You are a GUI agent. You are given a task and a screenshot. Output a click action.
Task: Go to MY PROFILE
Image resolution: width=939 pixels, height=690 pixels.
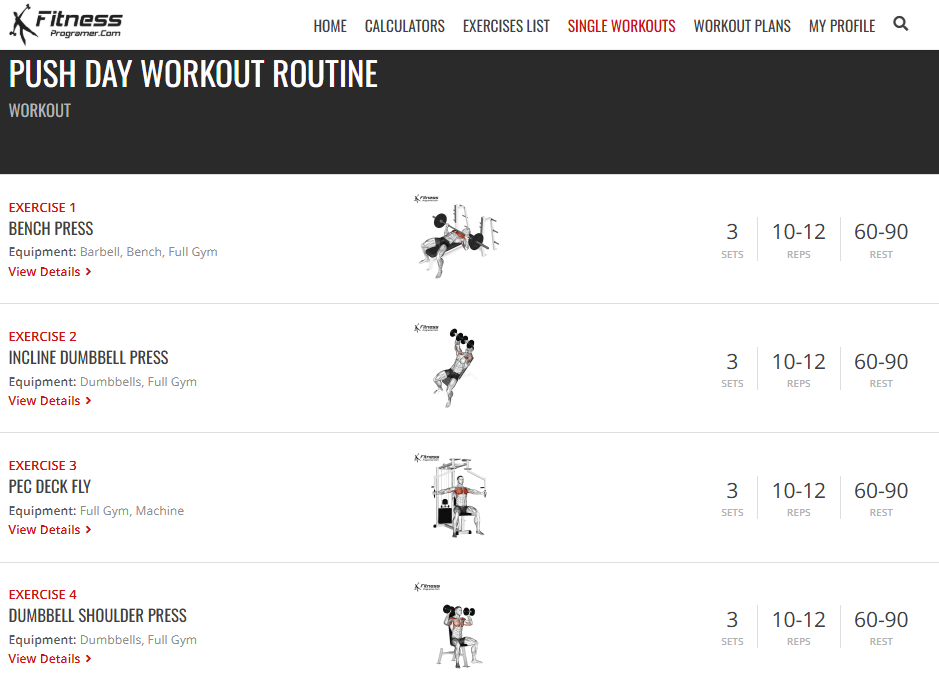coord(841,26)
